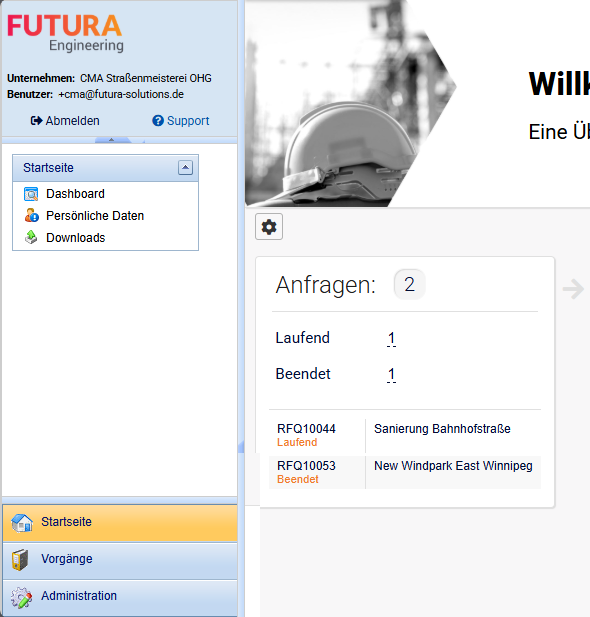The image size is (590, 617).
Task: Click the Anfragen total badge 2
Action: [409, 284]
